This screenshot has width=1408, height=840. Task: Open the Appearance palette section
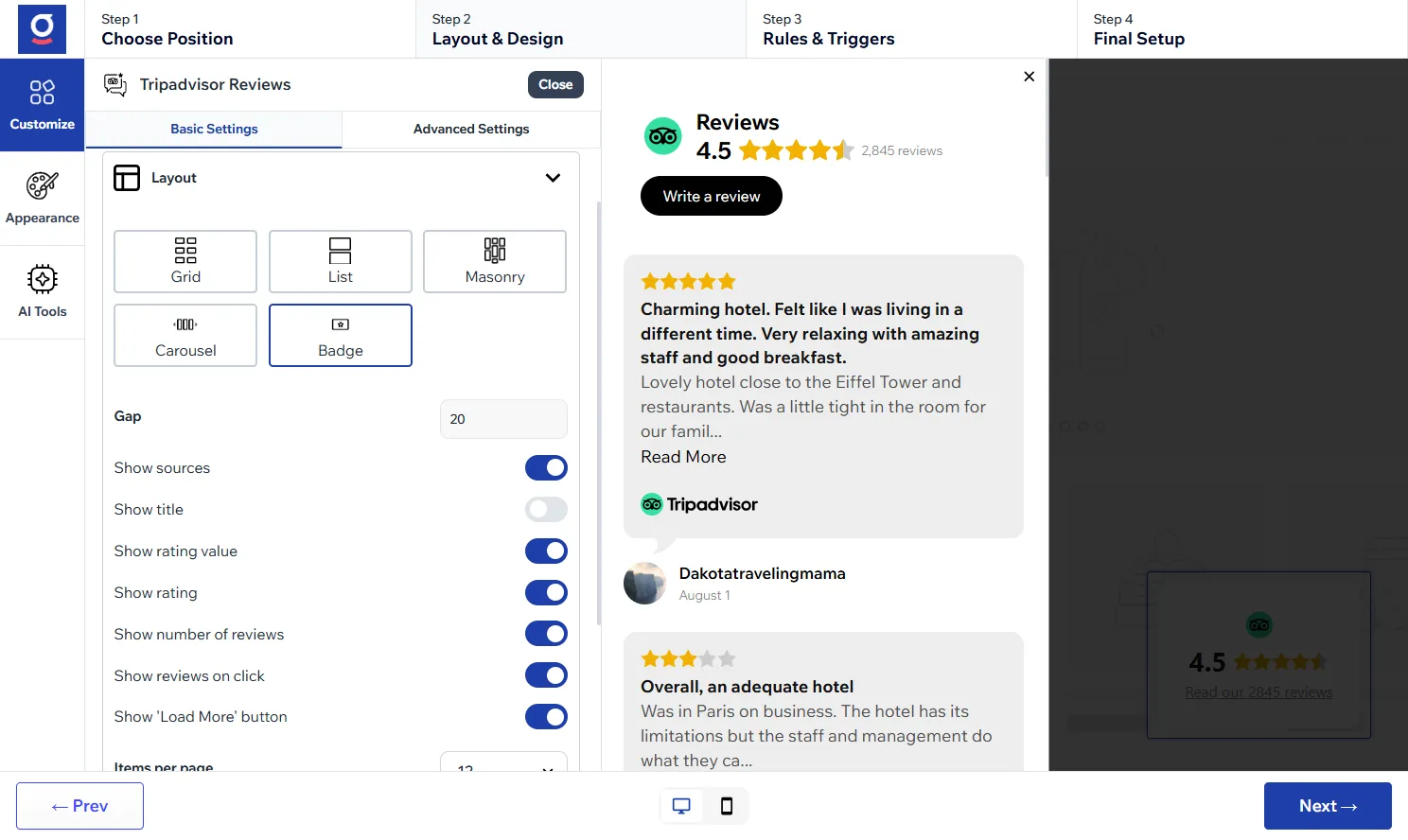pyautogui.click(x=43, y=199)
